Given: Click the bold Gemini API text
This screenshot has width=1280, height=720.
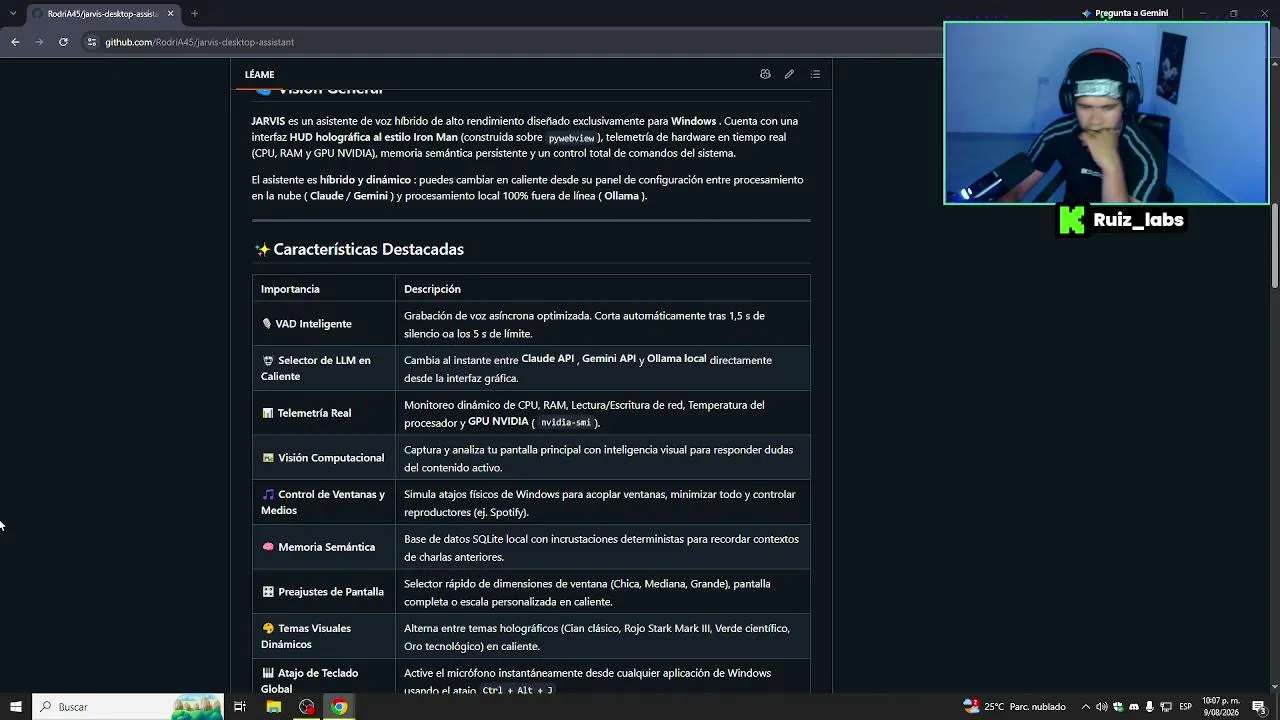Looking at the screenshot, I should (x=609, y=358).
